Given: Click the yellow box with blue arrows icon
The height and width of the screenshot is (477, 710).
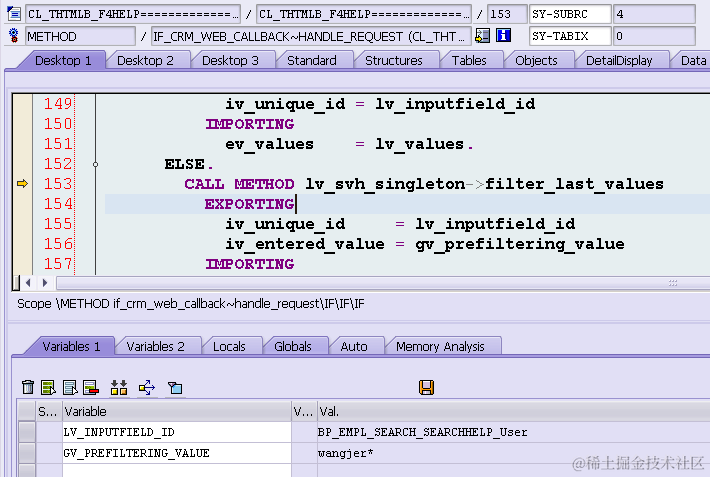Looking at the screenshot, I should [147, 387].
